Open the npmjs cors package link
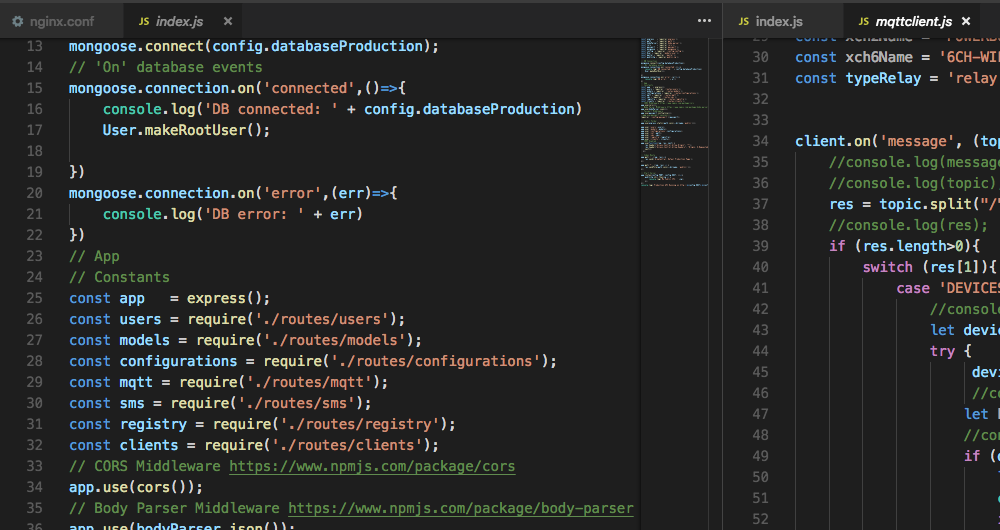1000x530 pixels. coord(372,466)
